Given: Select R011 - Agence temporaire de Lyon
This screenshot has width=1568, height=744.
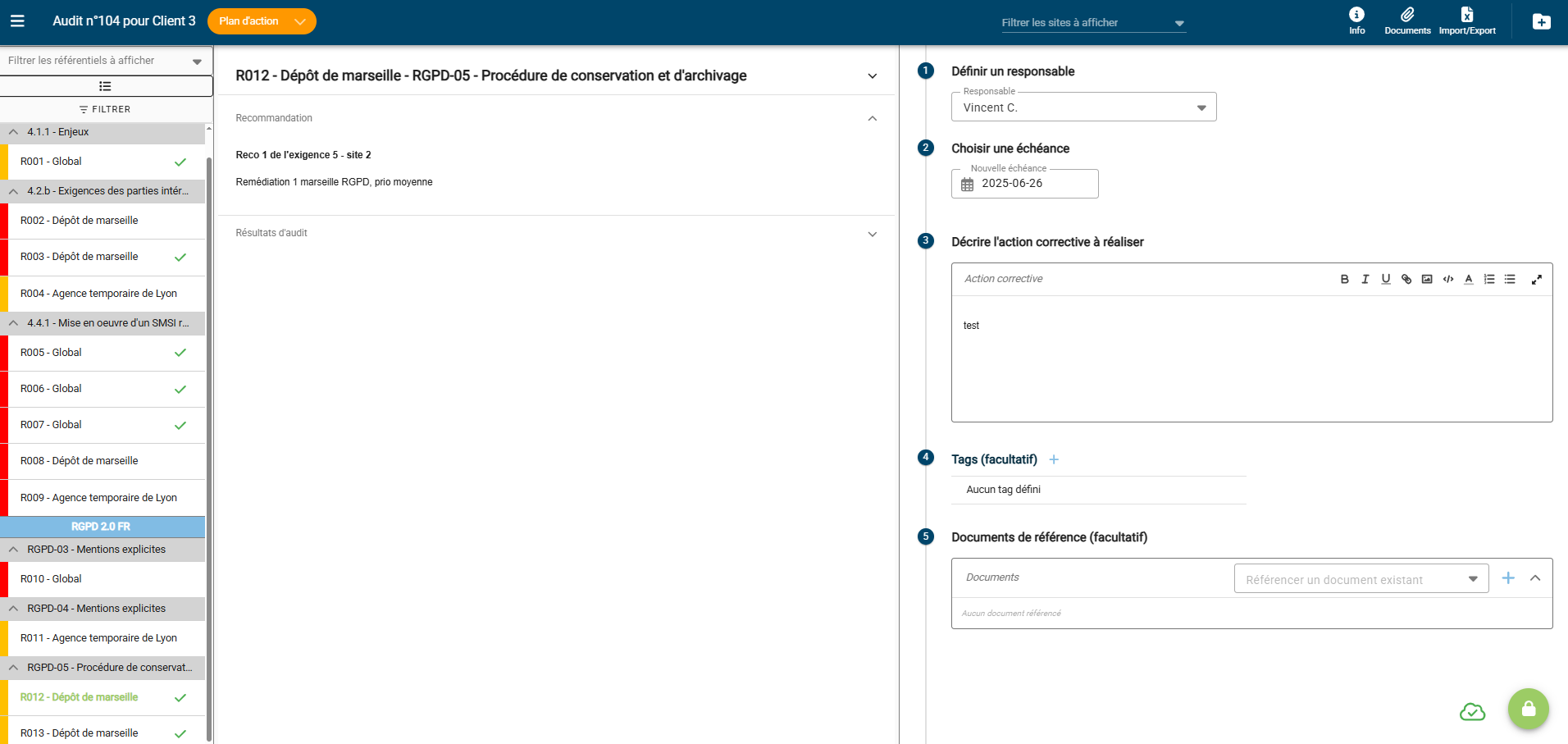Looking at the screenshot, I should point(98,638).
